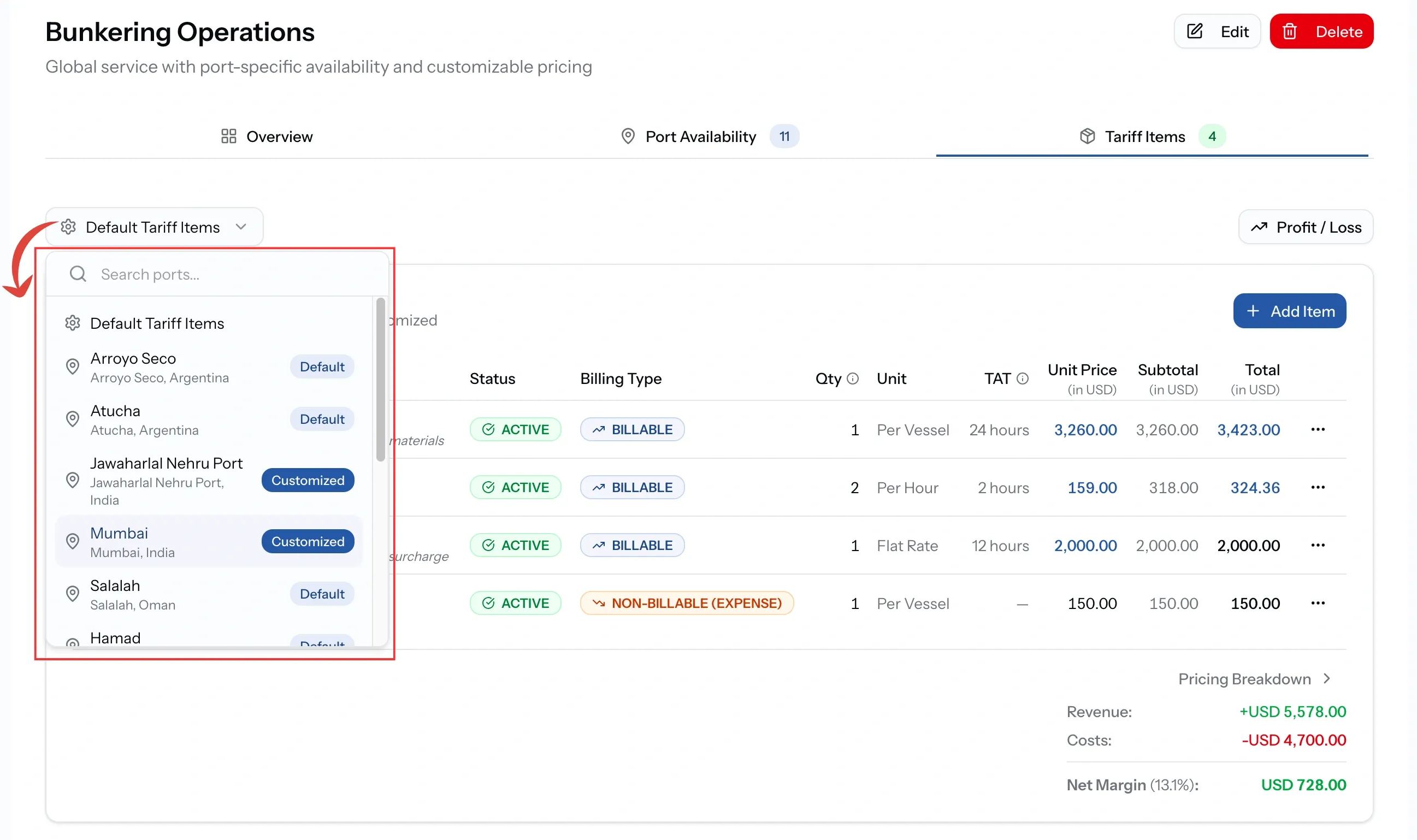Click the Tariff Items box icon
The image size is (1417, 840).
[1087, 137]
